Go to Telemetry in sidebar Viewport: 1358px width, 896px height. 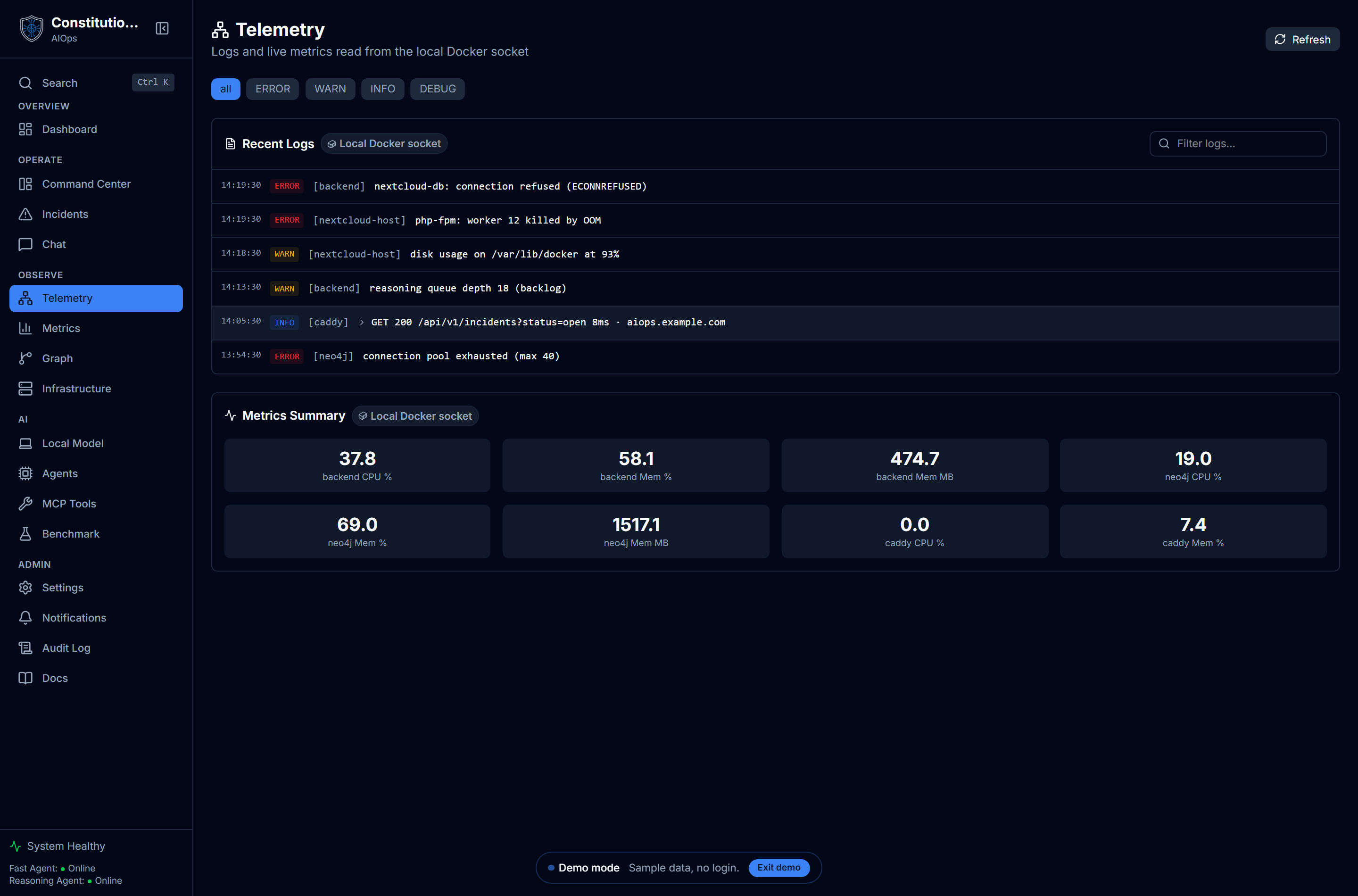(x=96, y=299)
